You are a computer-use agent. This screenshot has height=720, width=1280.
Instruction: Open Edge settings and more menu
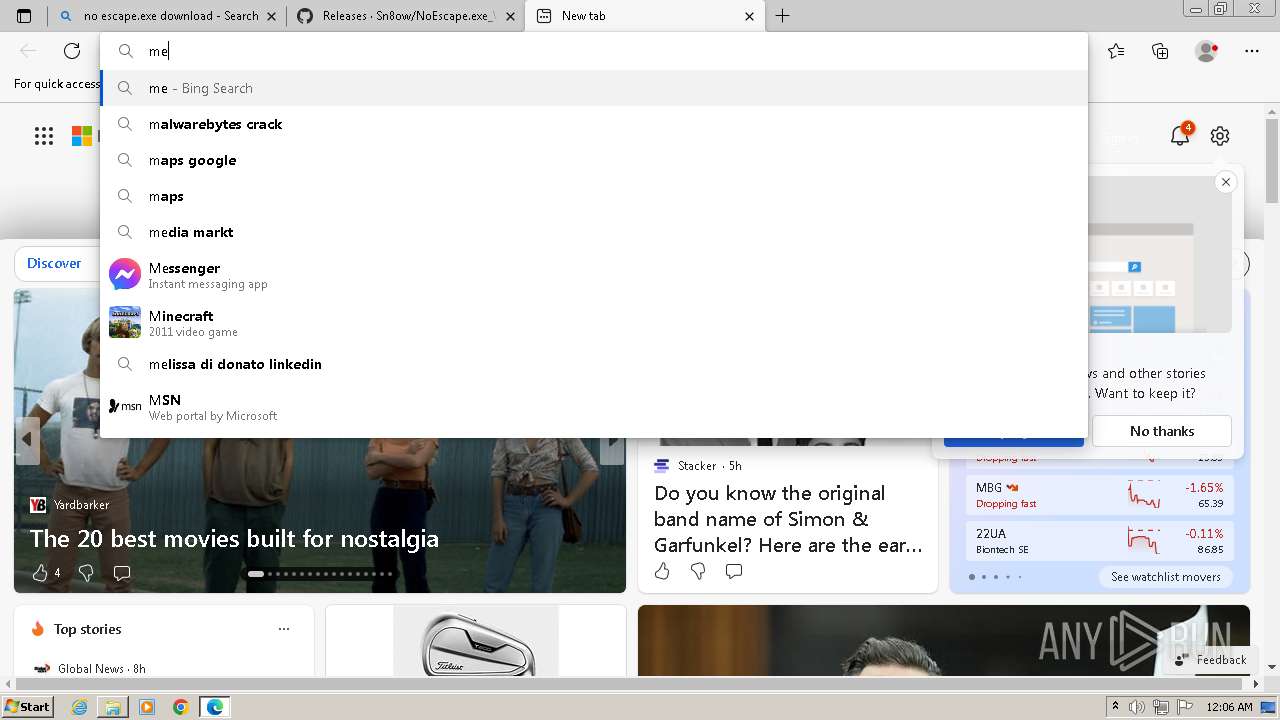[1252, 51]
